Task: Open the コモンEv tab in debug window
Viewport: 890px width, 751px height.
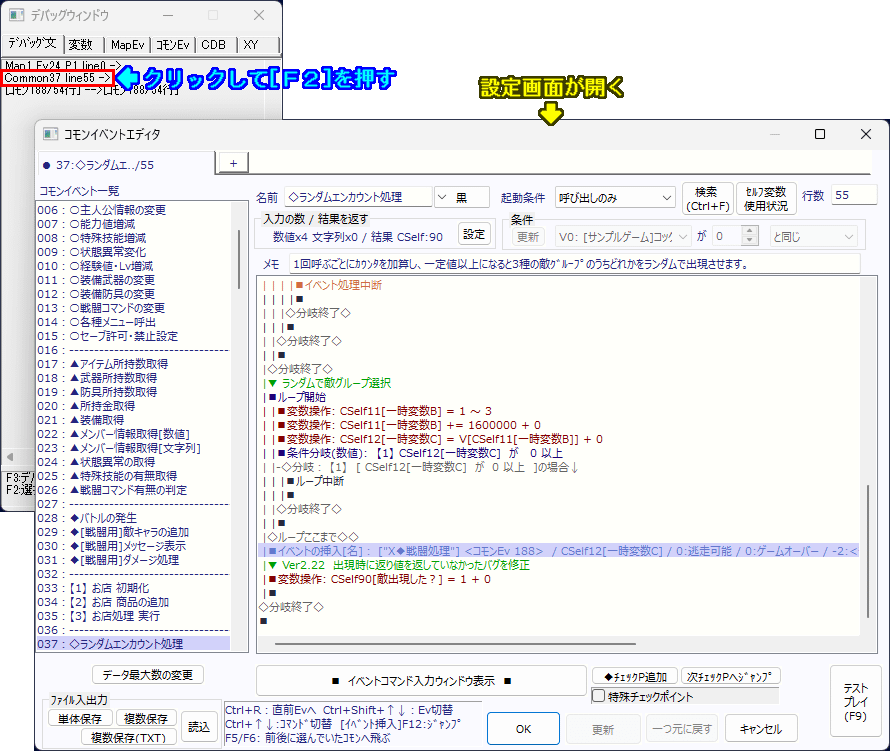Action: click(x=173, y=44)
